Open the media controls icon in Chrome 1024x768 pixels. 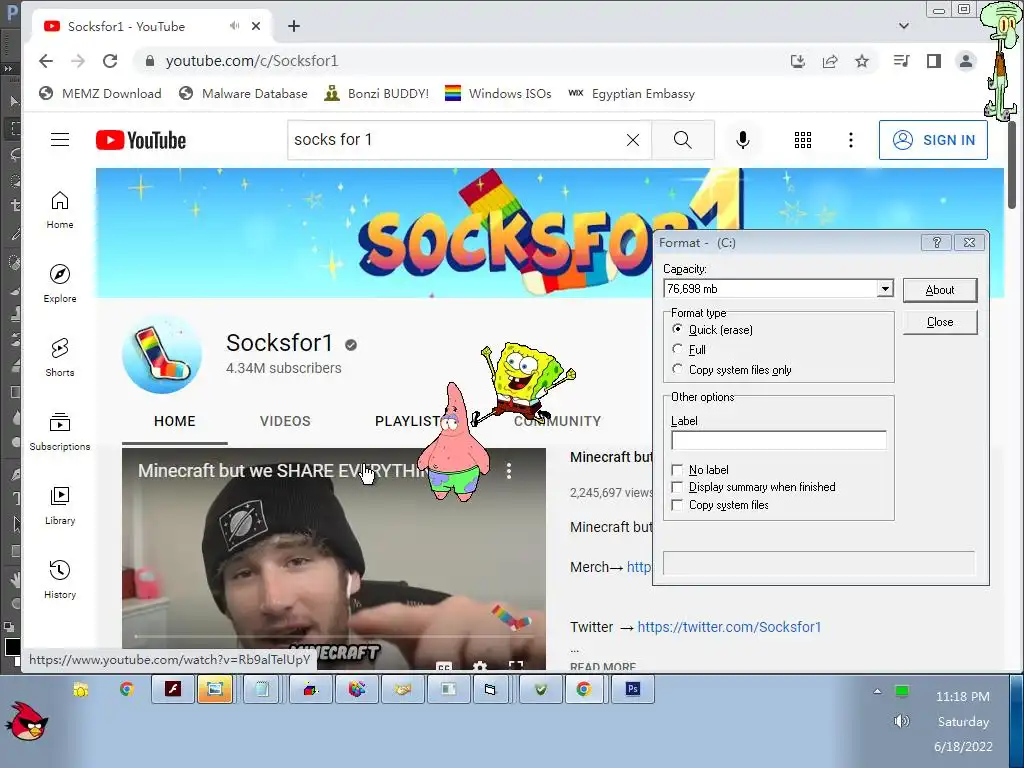pyautogui.click(x=901, y=61)
